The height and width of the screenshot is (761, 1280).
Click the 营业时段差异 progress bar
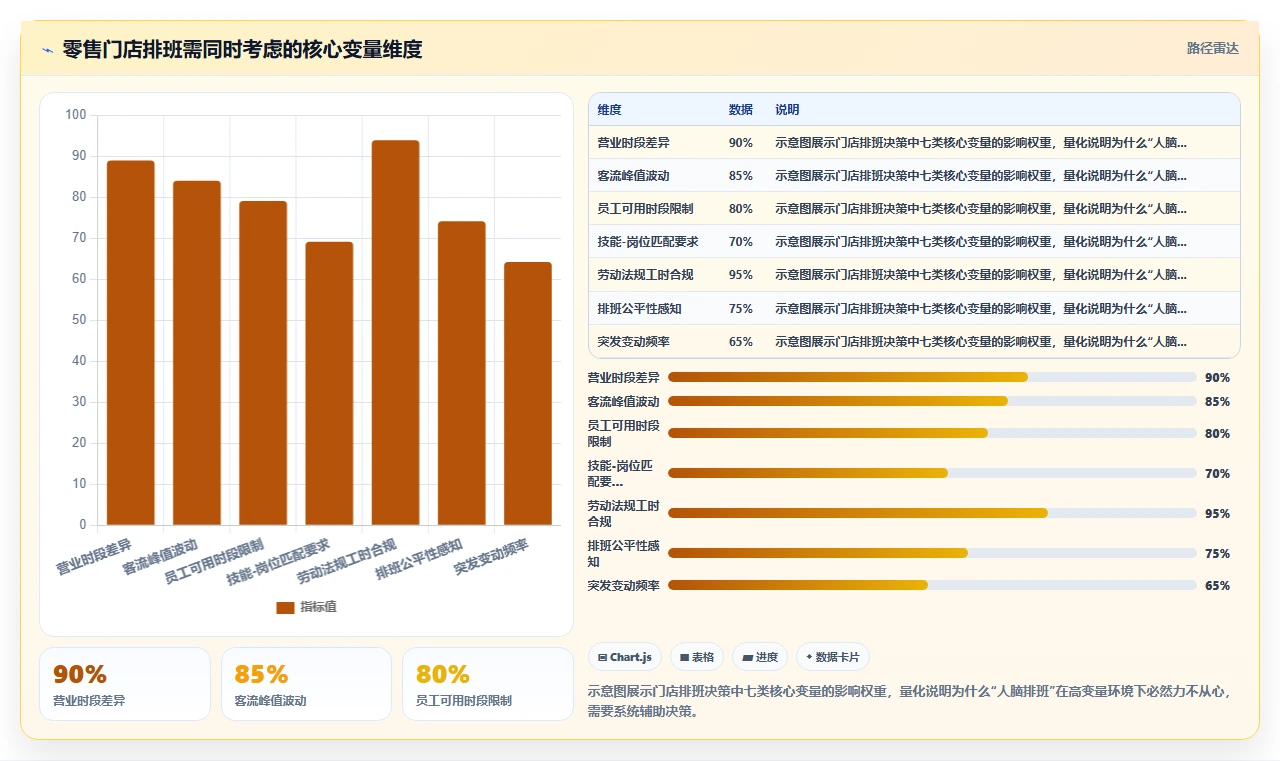[x=932, y=377]
